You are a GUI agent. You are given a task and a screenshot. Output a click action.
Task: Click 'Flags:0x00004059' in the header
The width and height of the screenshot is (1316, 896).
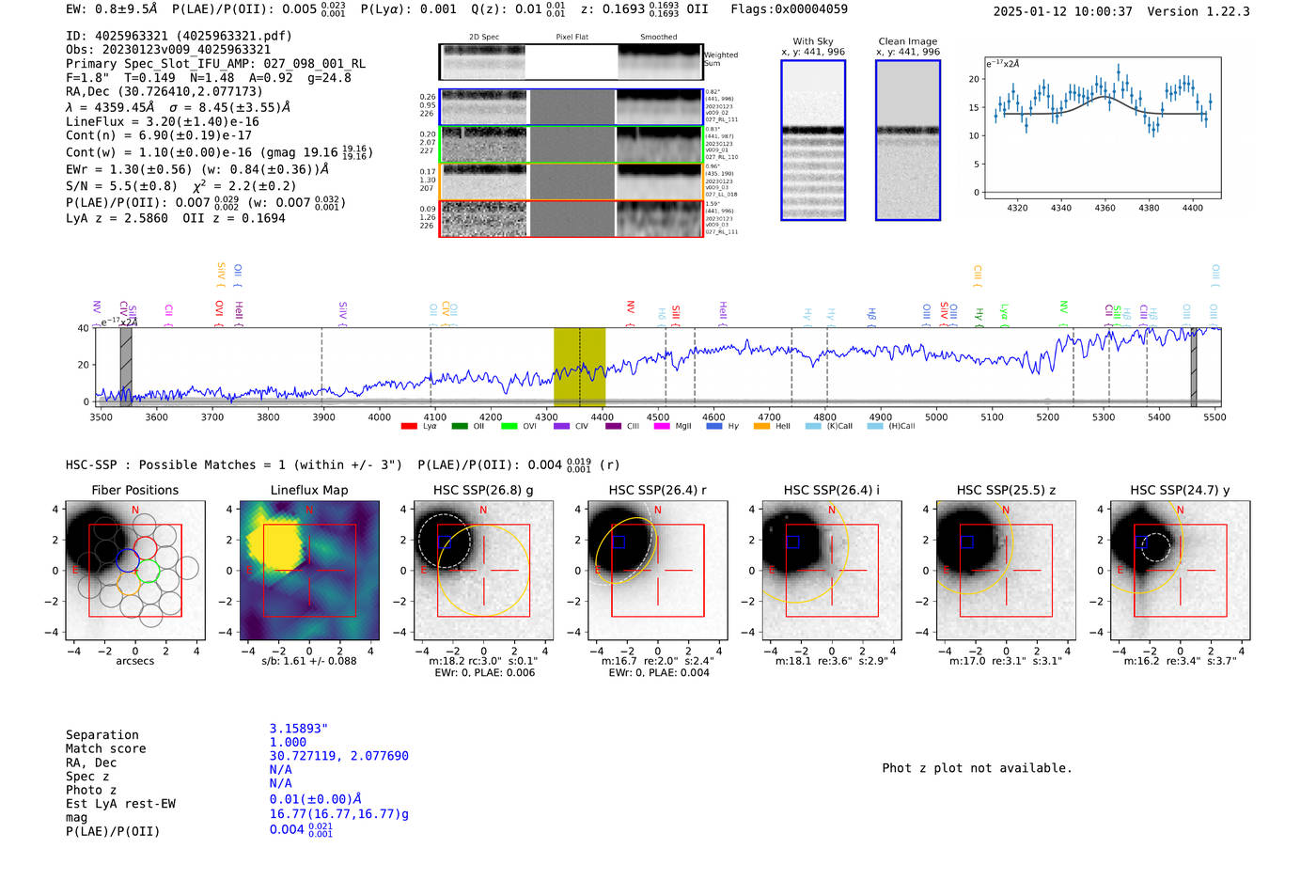coord(789,9)
